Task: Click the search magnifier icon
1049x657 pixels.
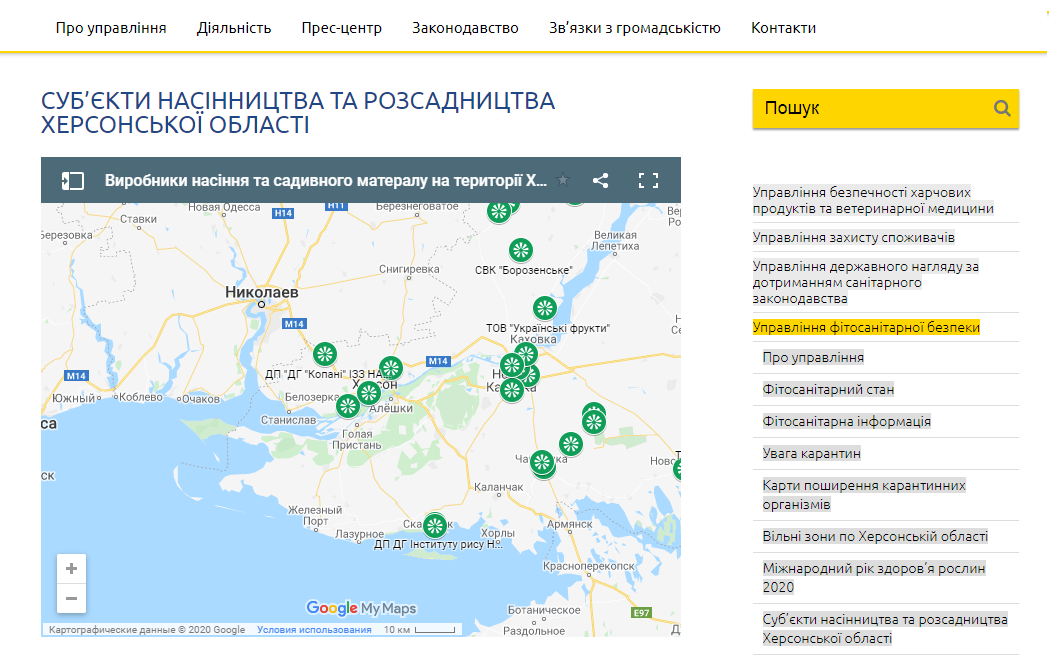Action: click(x=1001, y=108)
